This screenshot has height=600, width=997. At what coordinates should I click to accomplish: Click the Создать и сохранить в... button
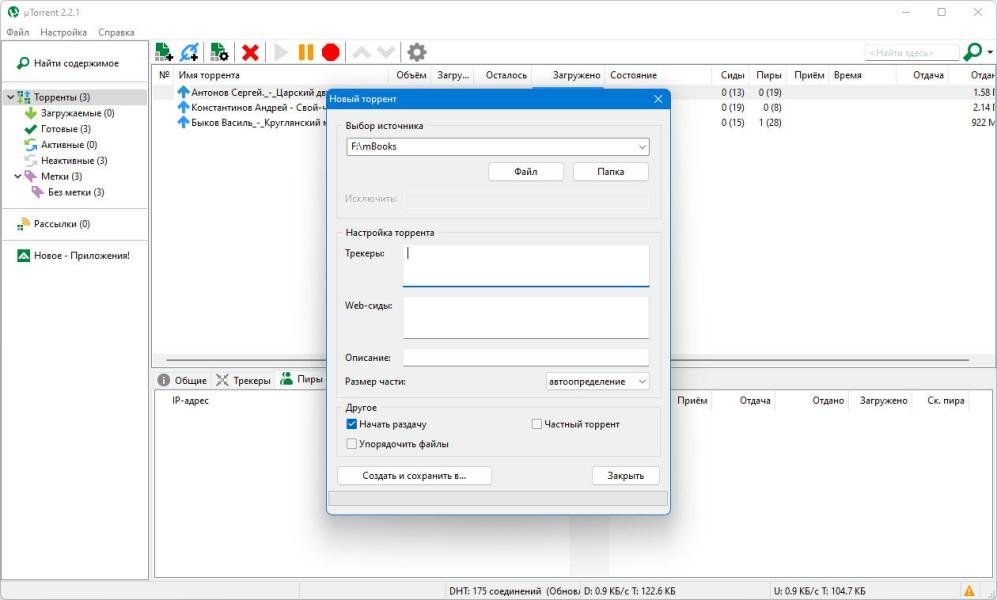tap(414, 476)
